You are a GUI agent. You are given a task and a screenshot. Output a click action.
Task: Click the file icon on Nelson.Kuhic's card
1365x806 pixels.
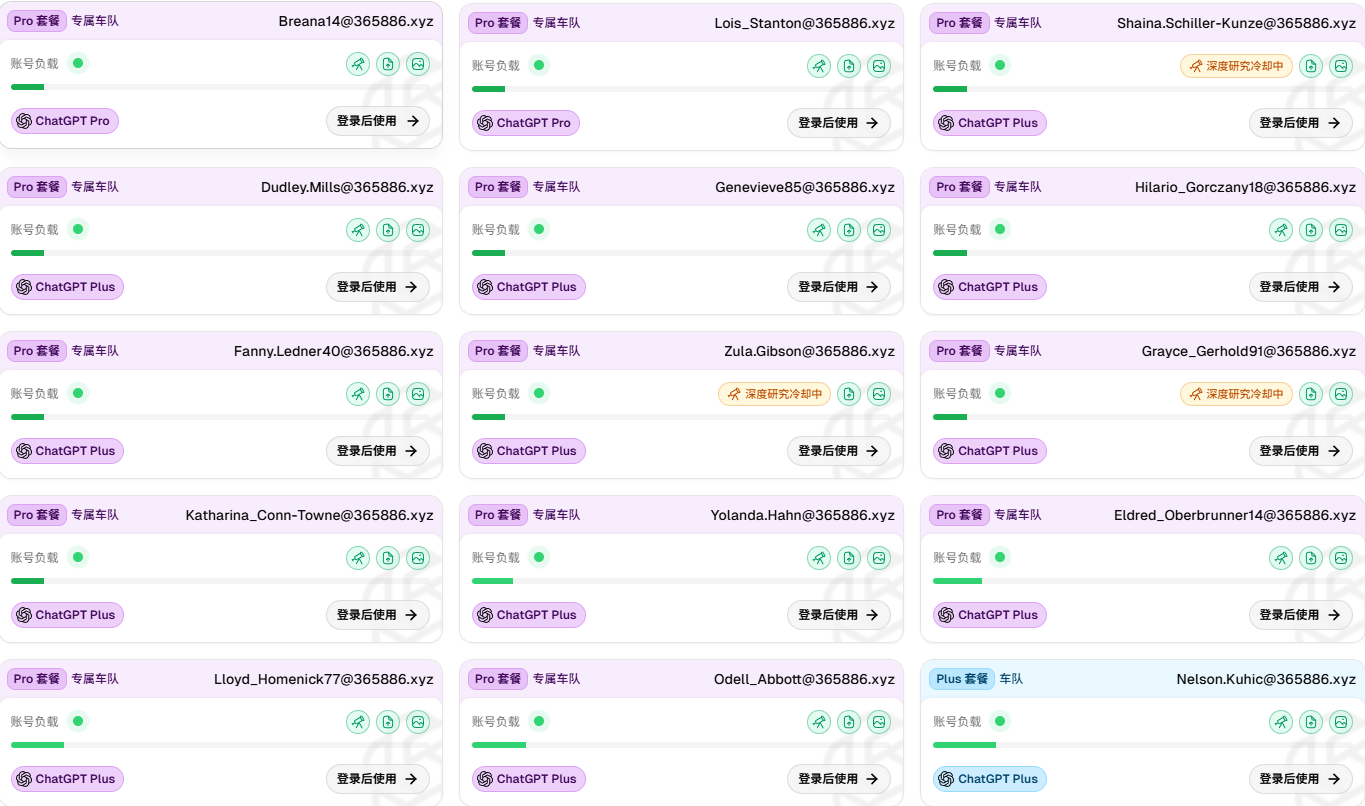click(x=1311, y=722)
